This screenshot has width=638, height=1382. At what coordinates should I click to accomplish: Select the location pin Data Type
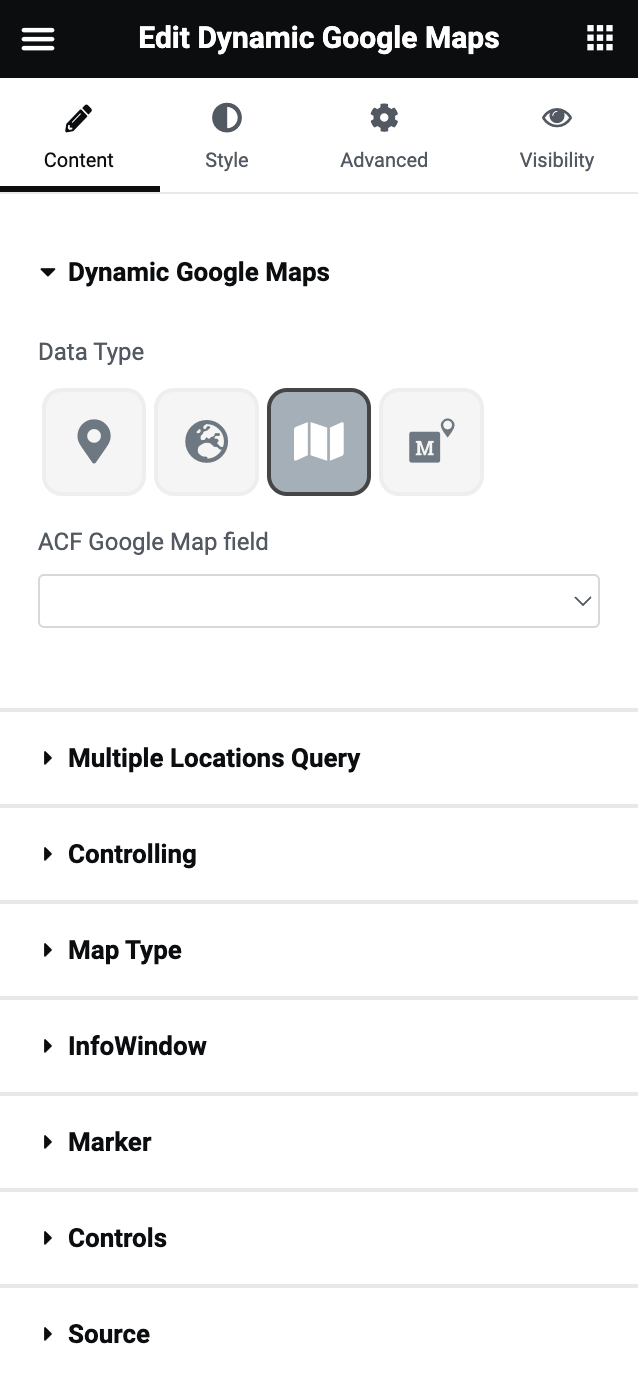pyautogui.click(x=93, y=441)
